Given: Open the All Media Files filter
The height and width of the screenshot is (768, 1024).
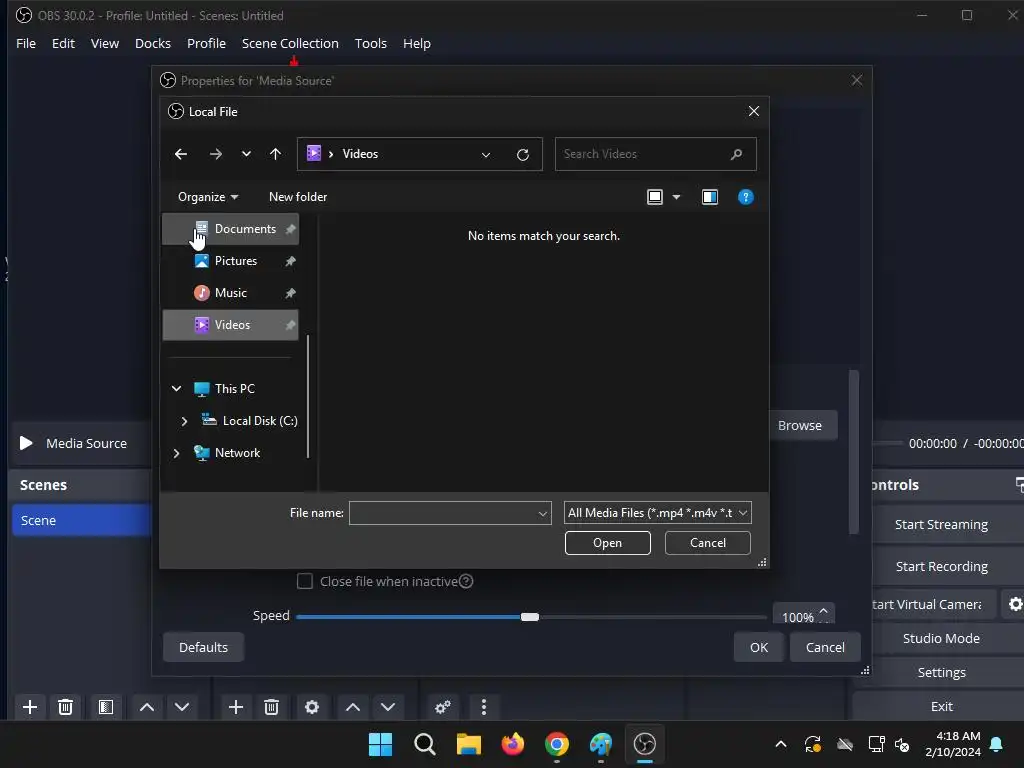Looking at the screenshot, I should pos(658,513).
